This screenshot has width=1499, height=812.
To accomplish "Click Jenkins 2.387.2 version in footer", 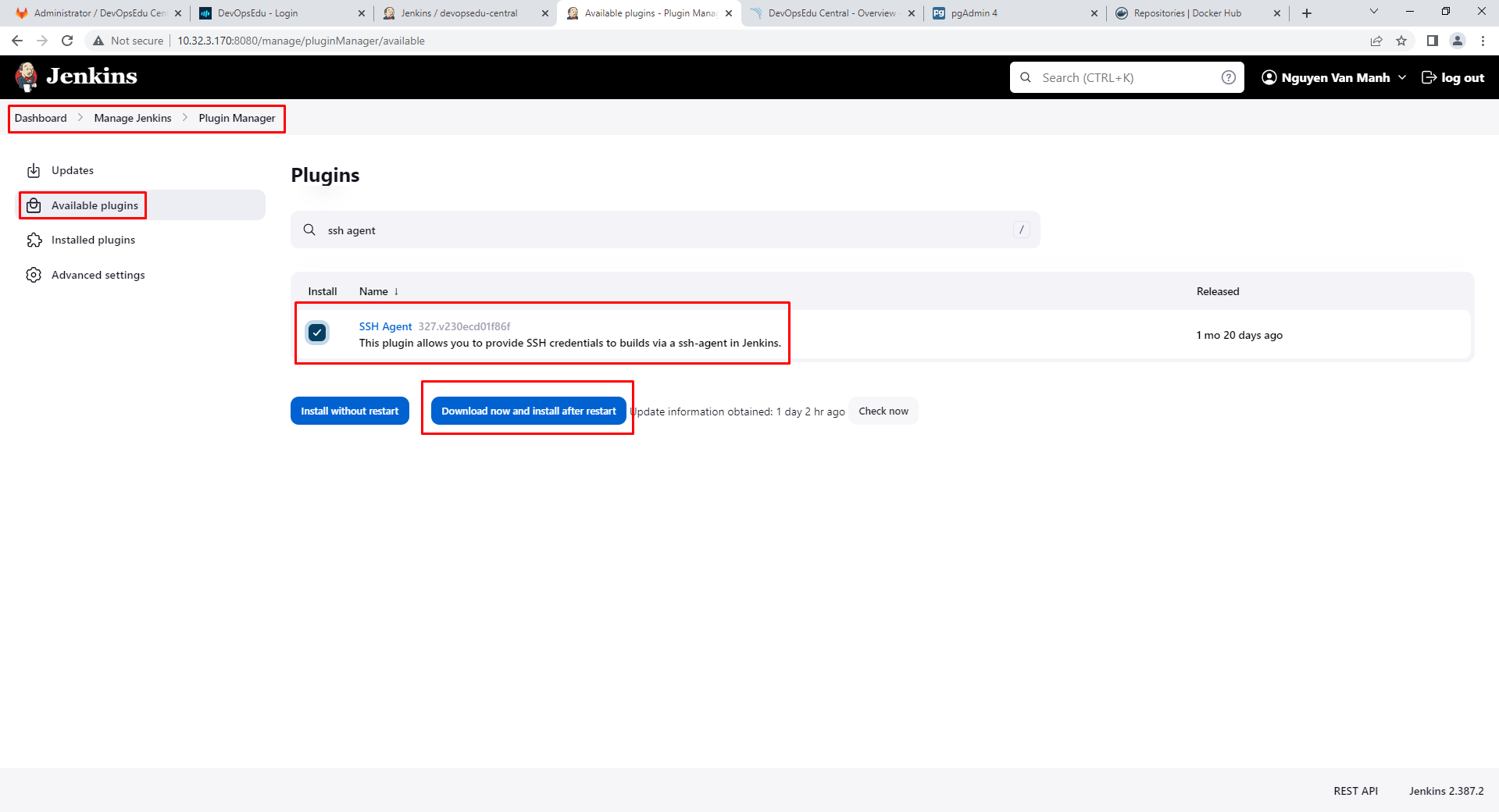I will click(1446, 791).
